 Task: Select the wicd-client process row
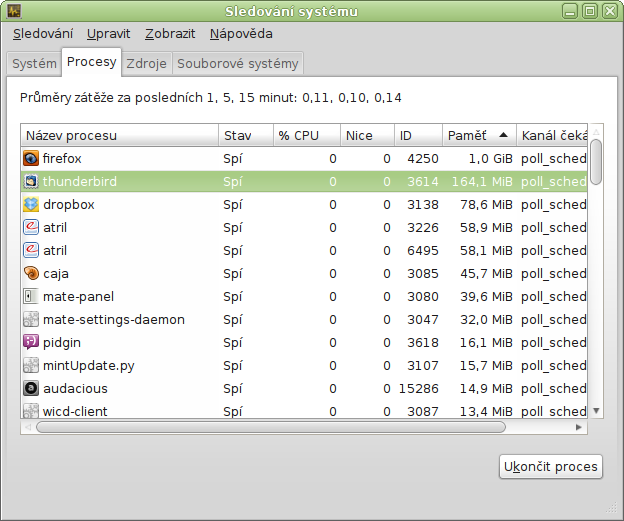click(x=300, y=410)
